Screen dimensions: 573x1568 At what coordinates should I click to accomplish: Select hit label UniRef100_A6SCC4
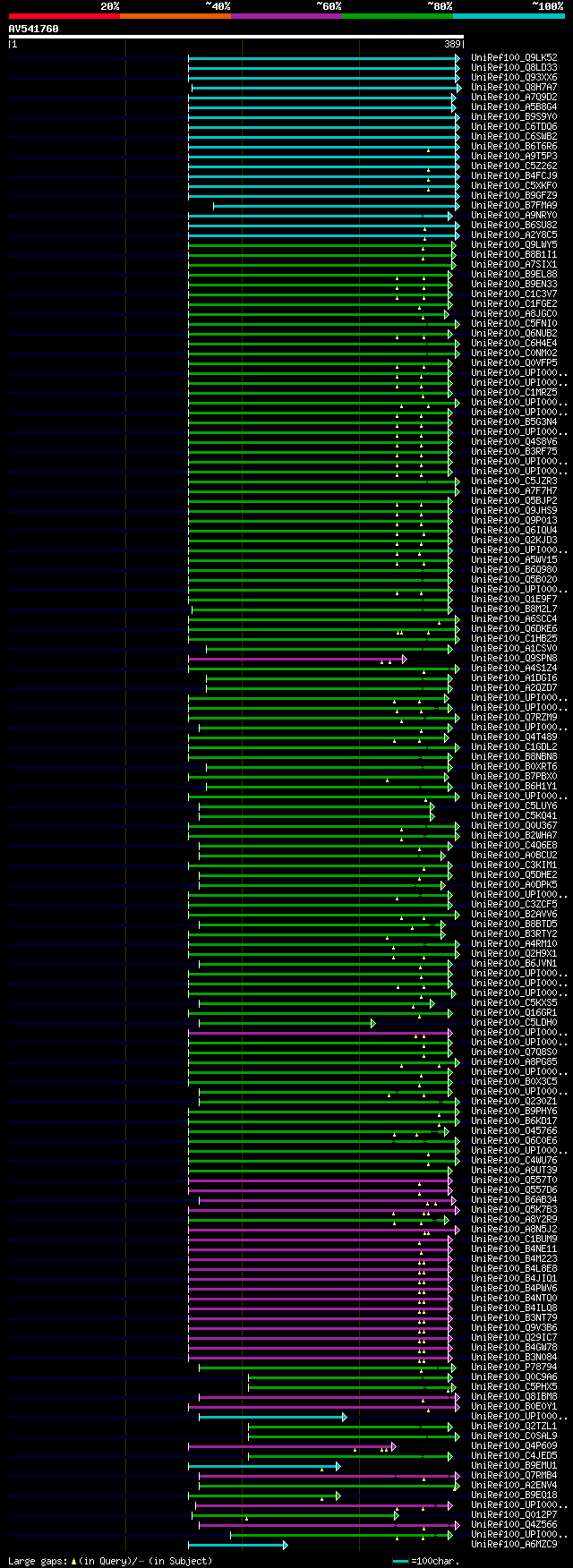[x=514, y=618]
